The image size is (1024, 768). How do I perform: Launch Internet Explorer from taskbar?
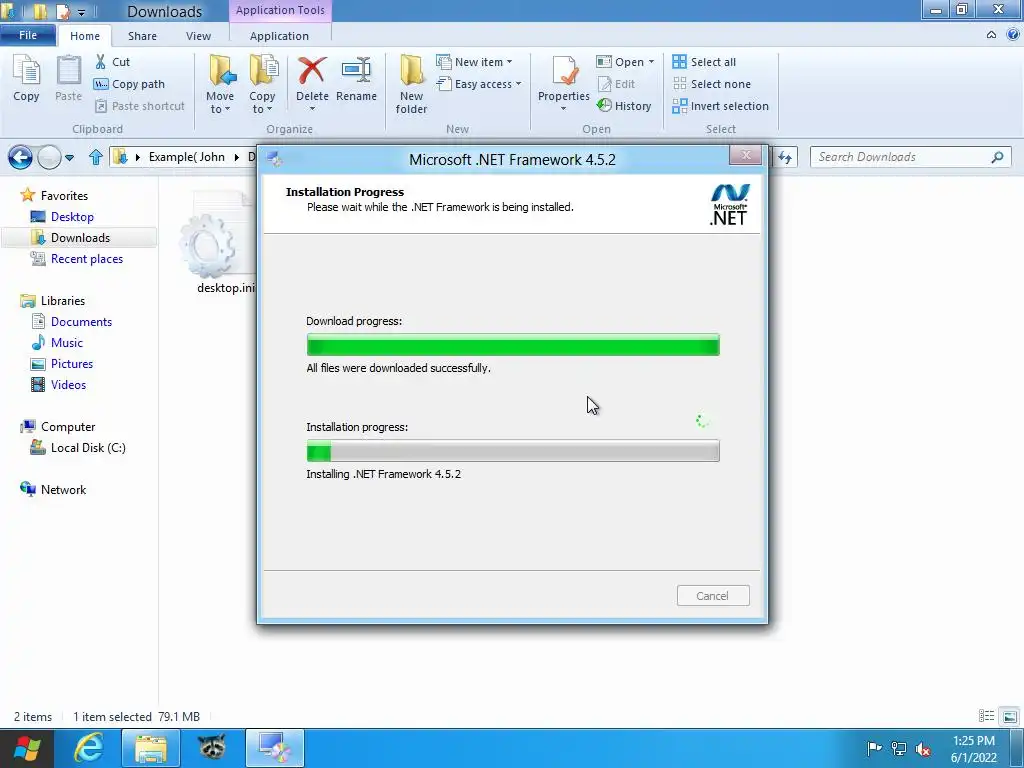point(88,748)
